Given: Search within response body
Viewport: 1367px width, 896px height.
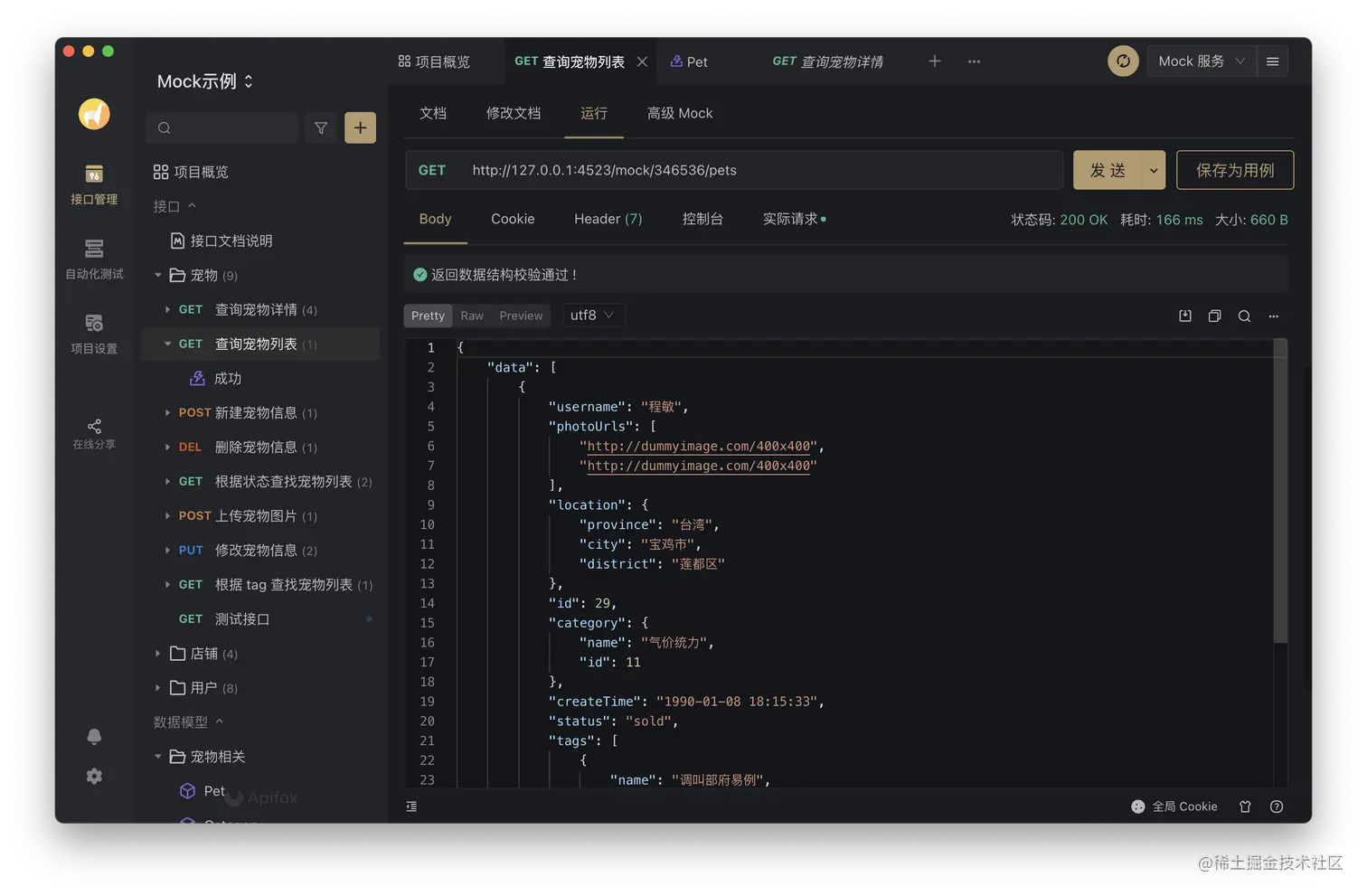Looking at the screenshot, I should click(x=1244, y=316).
